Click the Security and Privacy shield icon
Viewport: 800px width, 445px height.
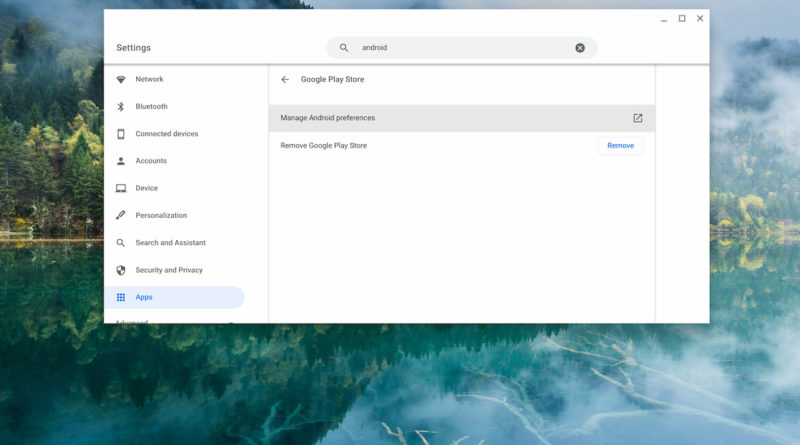pos(121,270)
